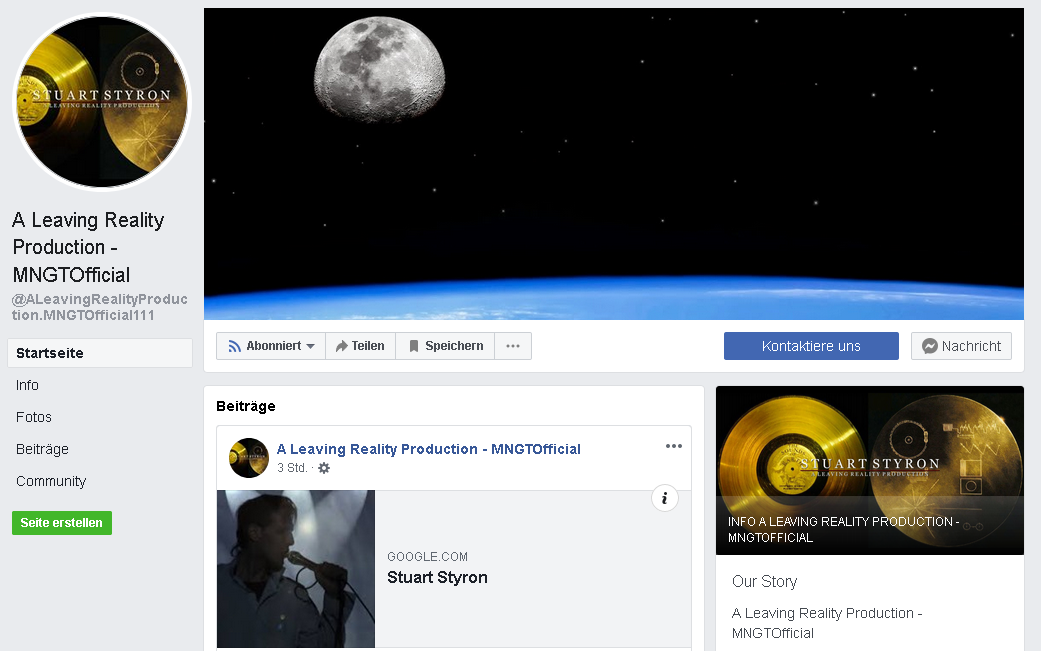The width and height of the screenshot is (1041, 651).
Task: Open the post's small avatar thumbnail
Action: pyautogui.click(x=249, y=458)
